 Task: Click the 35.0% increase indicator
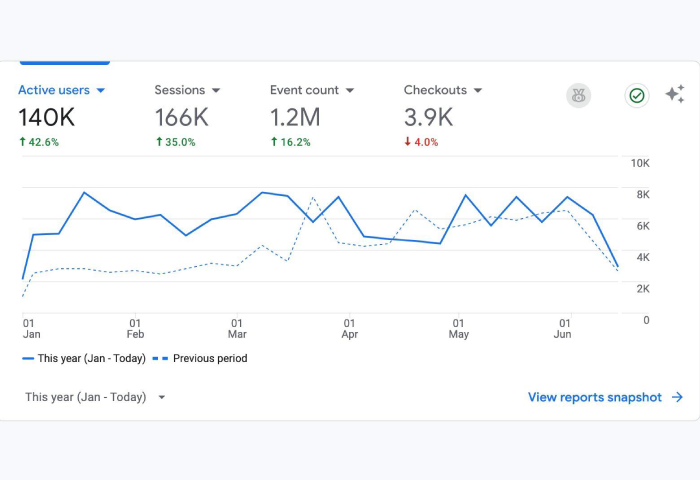pos(175,142)
